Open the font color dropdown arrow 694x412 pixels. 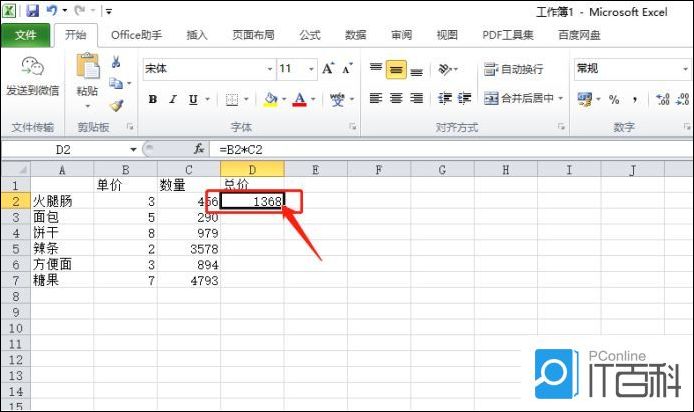click(x=313, y=99)
